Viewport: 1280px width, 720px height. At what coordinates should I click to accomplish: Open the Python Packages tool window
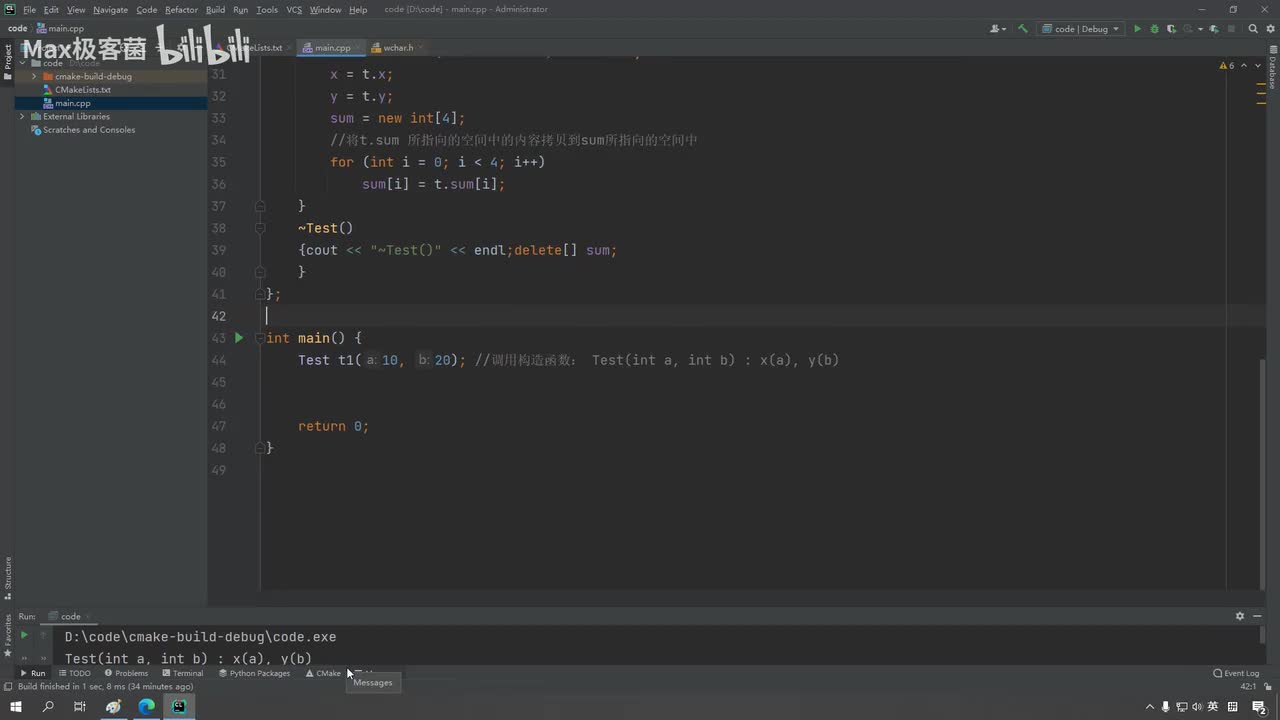click(x=254, y=673)
